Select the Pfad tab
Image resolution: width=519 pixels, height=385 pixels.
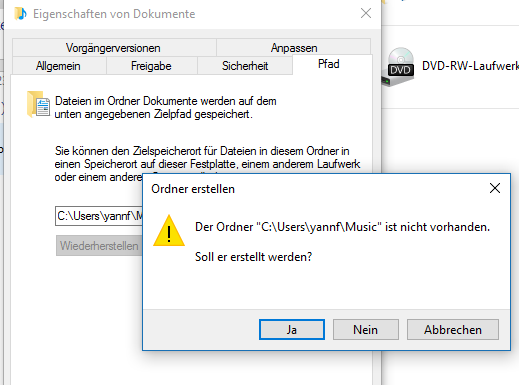[x=329, y=64]
